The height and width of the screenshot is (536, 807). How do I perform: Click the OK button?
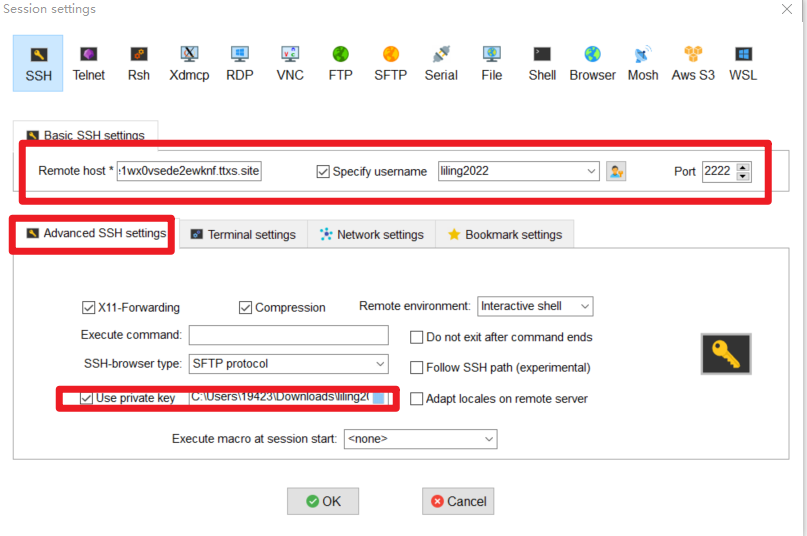pyautogui.click(x=323, y=501)
